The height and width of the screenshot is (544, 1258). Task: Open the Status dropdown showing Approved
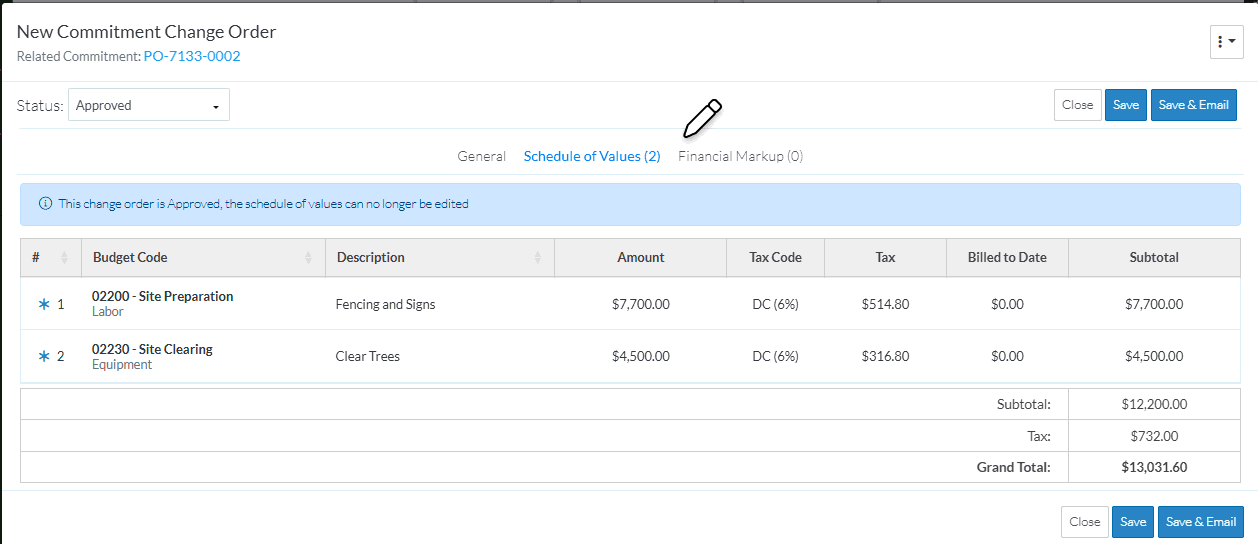coord(149,105)
